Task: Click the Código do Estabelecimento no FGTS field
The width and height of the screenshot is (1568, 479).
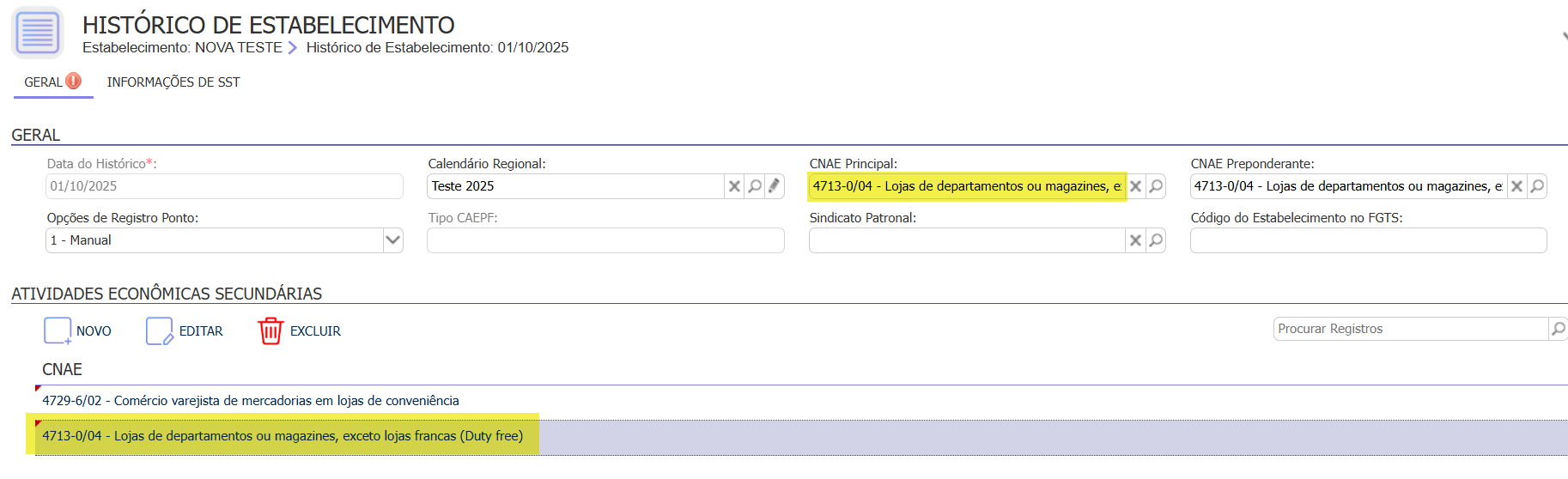Action: [x=1368, y=240]
